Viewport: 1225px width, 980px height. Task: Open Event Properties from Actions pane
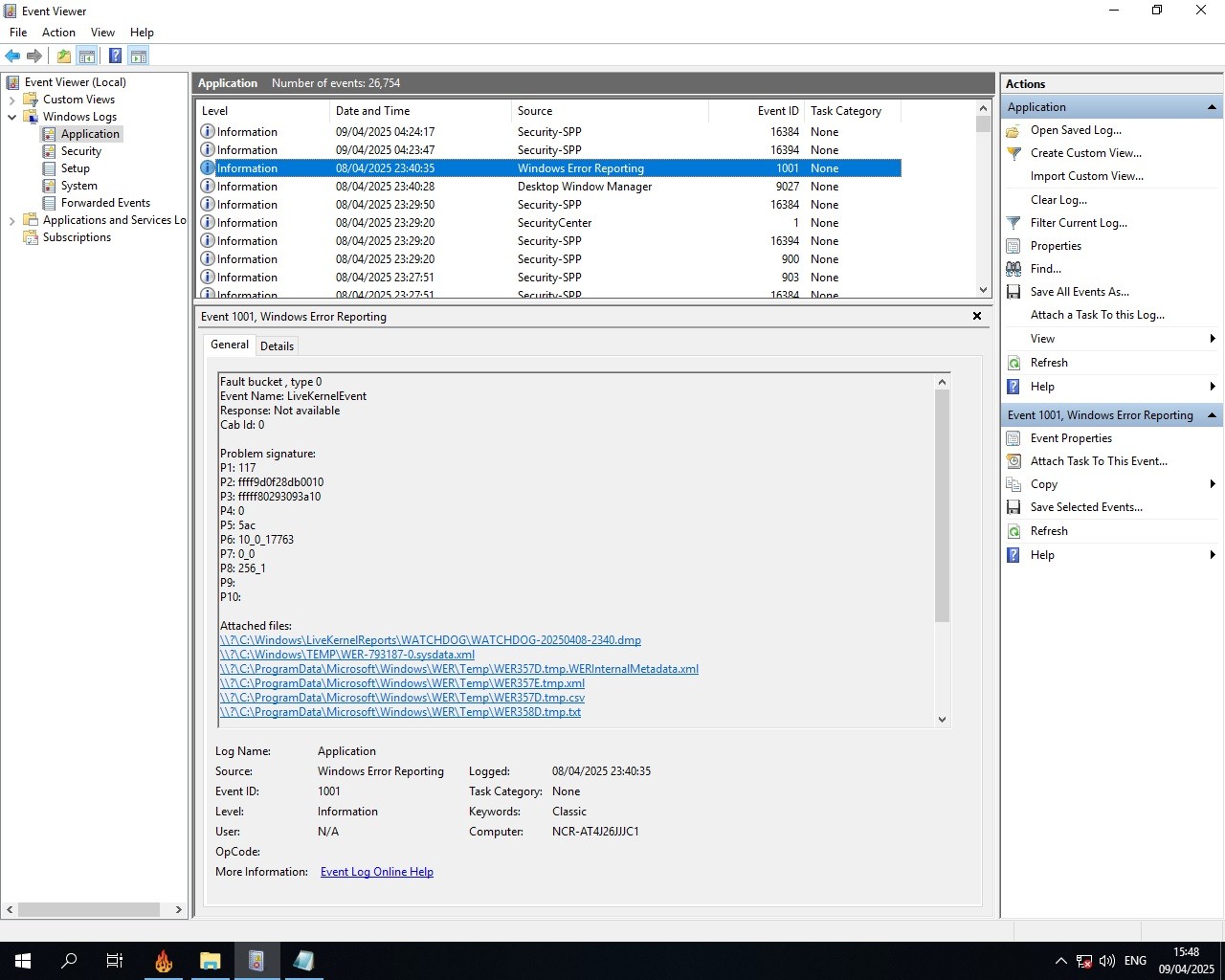pyautogui.click(x=1071, y=438)
